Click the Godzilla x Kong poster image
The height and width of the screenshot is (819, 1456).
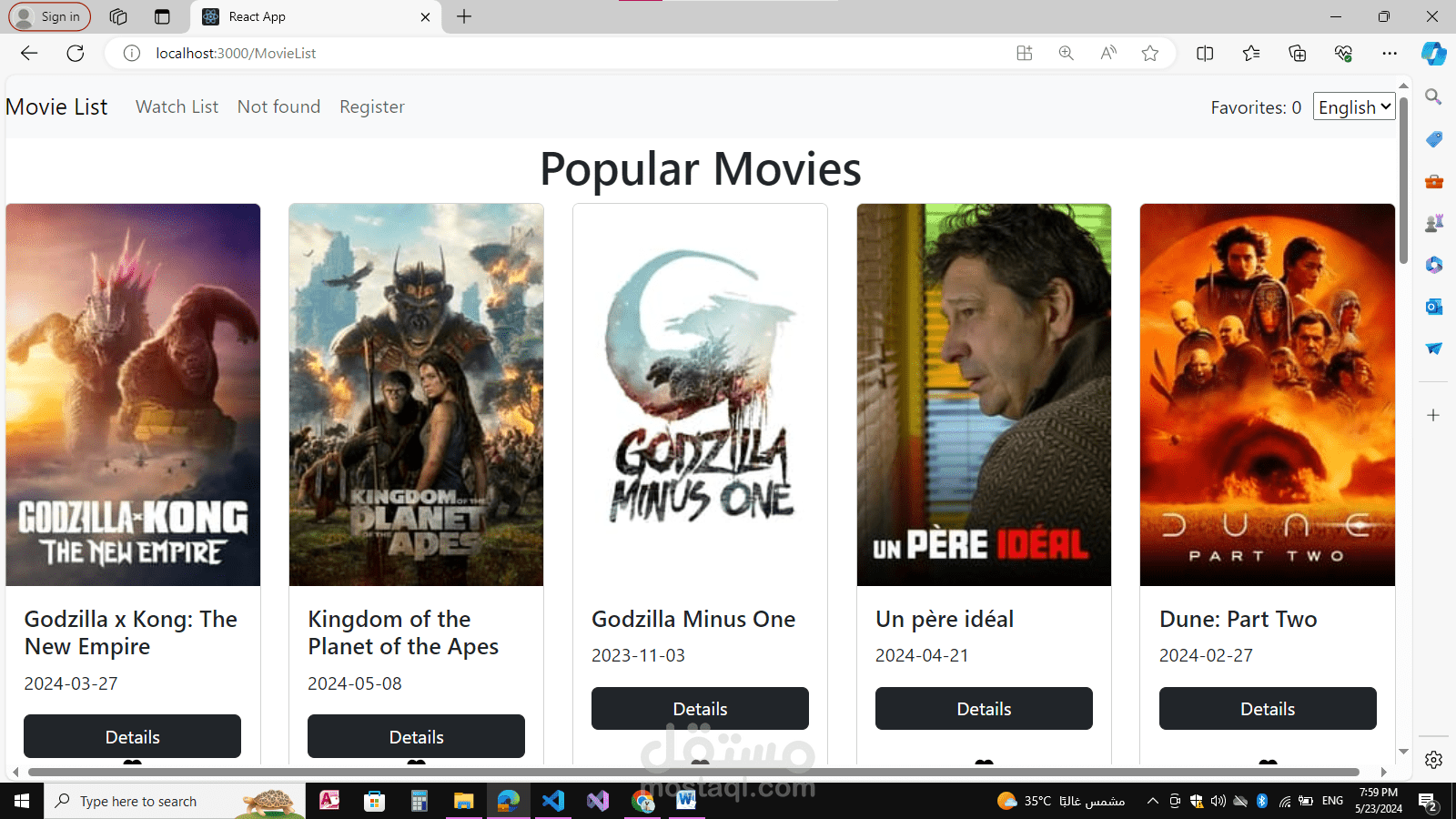click(x=133, y=395)
